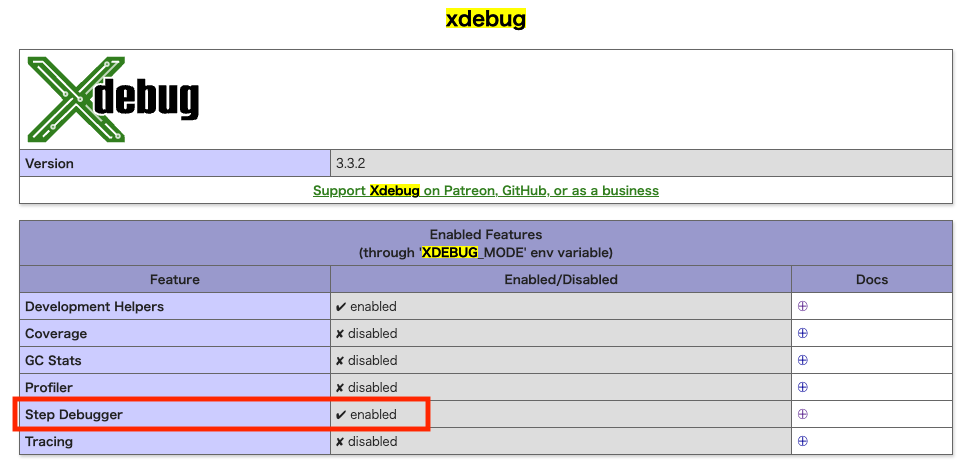Select the version value 3.3.2
This screenshot has height=467, width=971.
pyautogui.click(x=351, y=164)
